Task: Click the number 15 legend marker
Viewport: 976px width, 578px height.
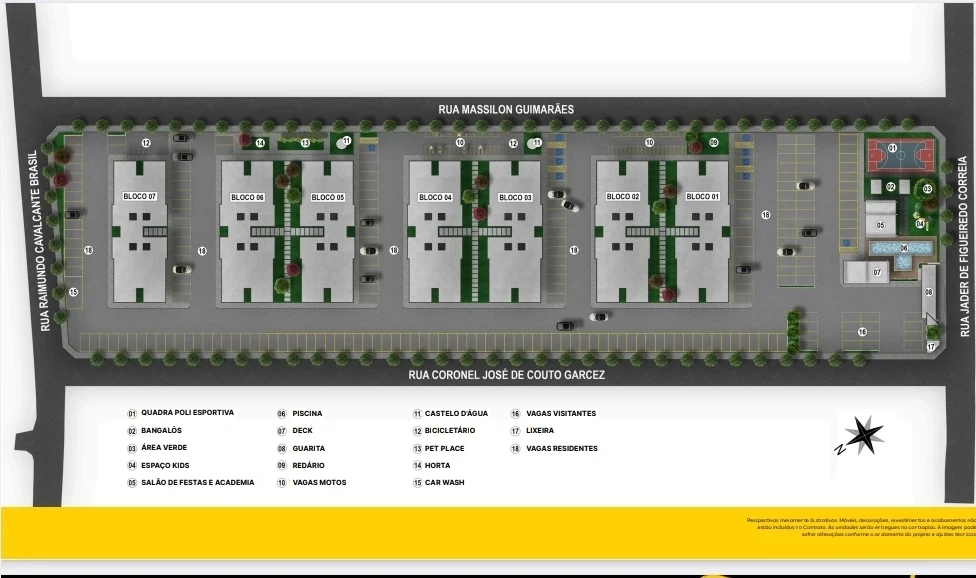Action: tap(417, 483)
